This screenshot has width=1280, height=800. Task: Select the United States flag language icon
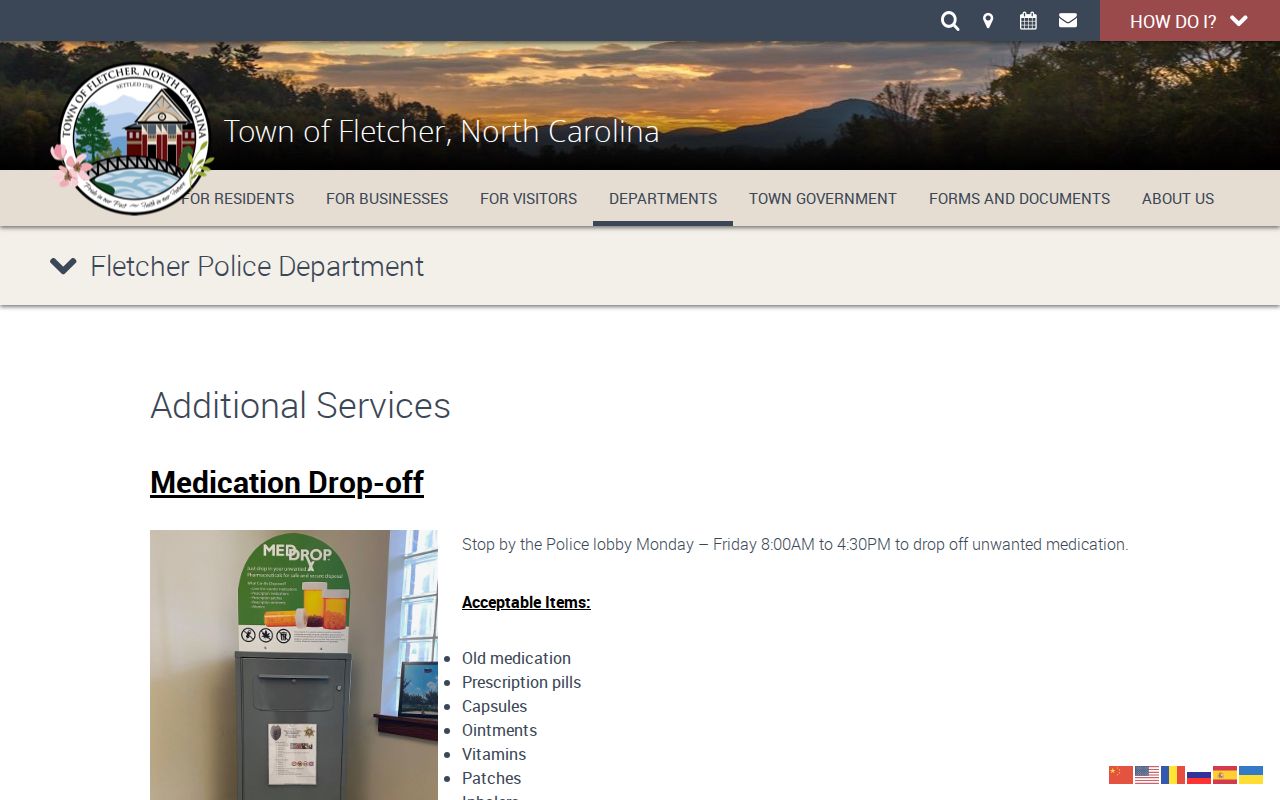pyautogui.click(x=1147, y=775)
